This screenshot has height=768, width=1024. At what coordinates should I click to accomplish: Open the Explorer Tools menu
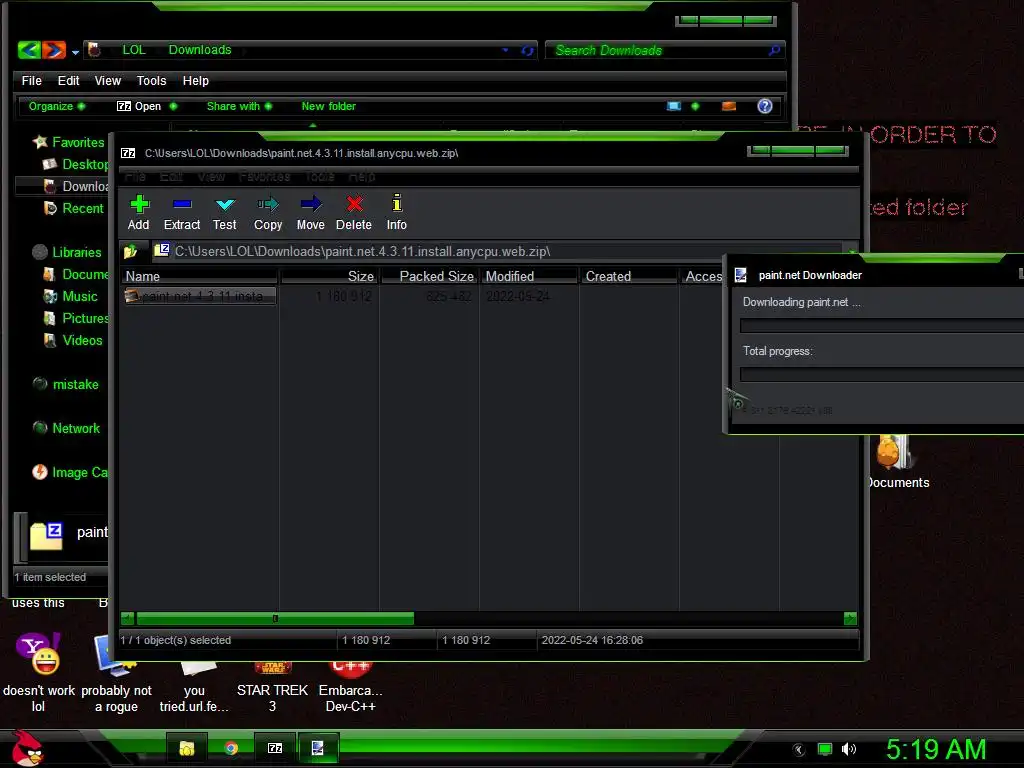[152, 80]
